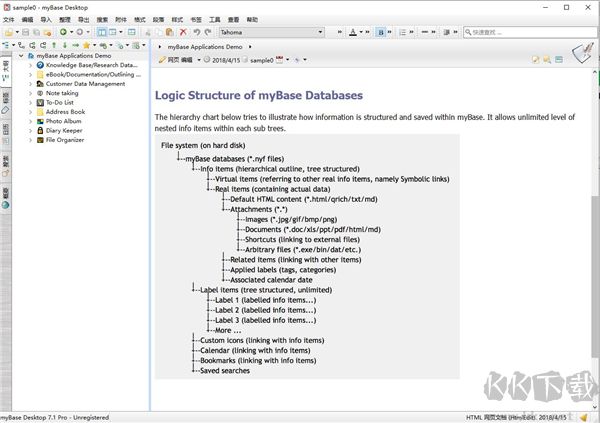The image size is (600, 423).
Task: Toggle bold formatting button B
Action: (381, 33)
